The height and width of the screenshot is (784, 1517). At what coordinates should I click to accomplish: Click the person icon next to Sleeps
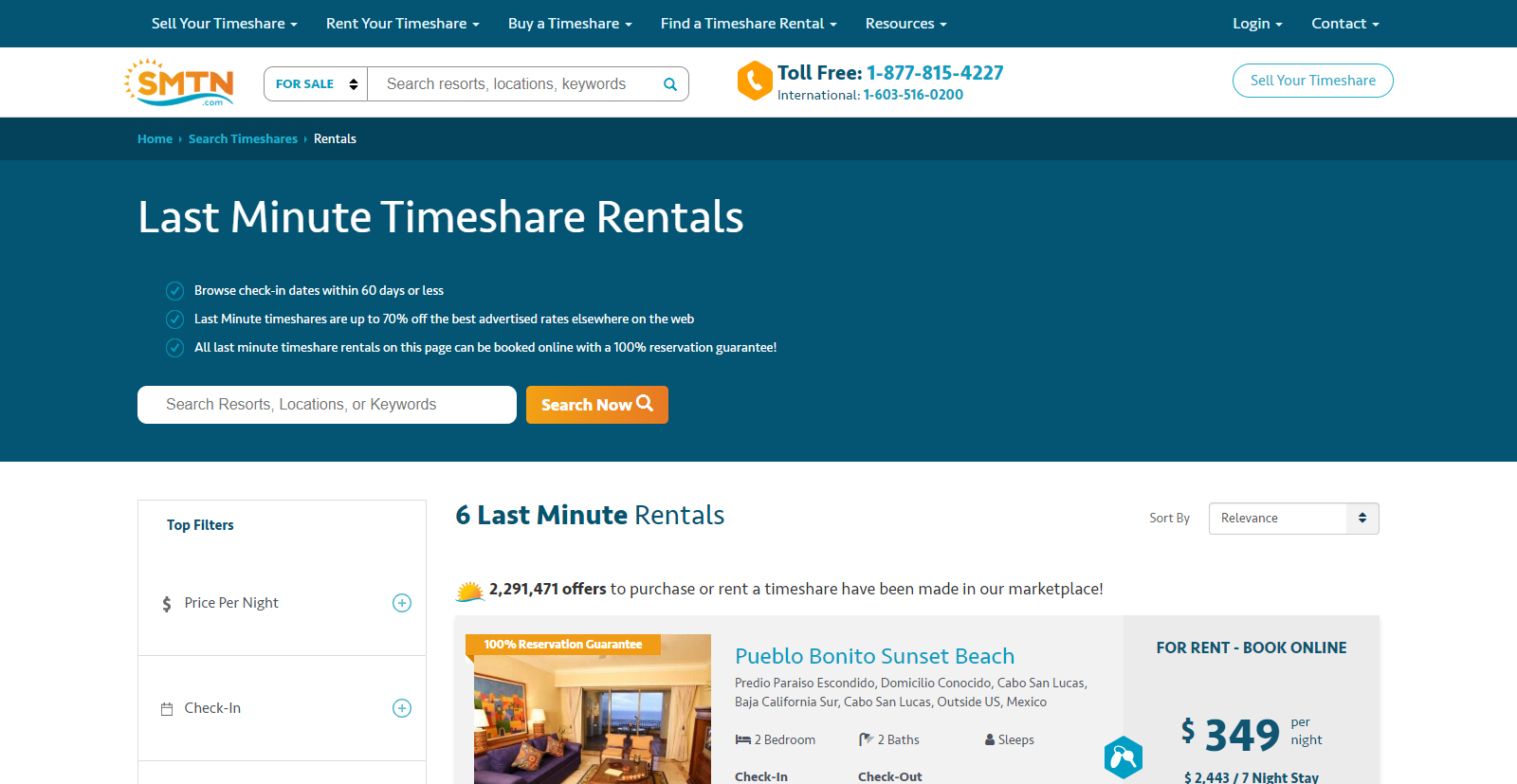coord(990,740)
